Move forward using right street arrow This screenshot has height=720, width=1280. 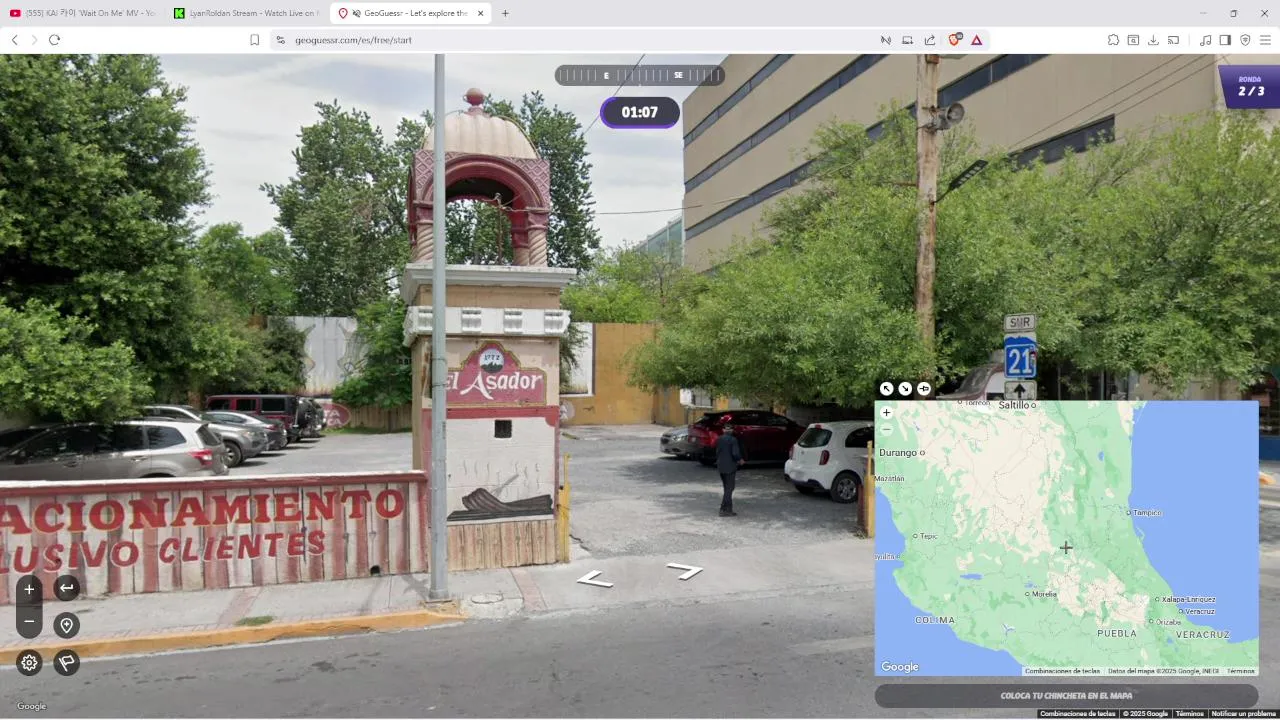685,571
